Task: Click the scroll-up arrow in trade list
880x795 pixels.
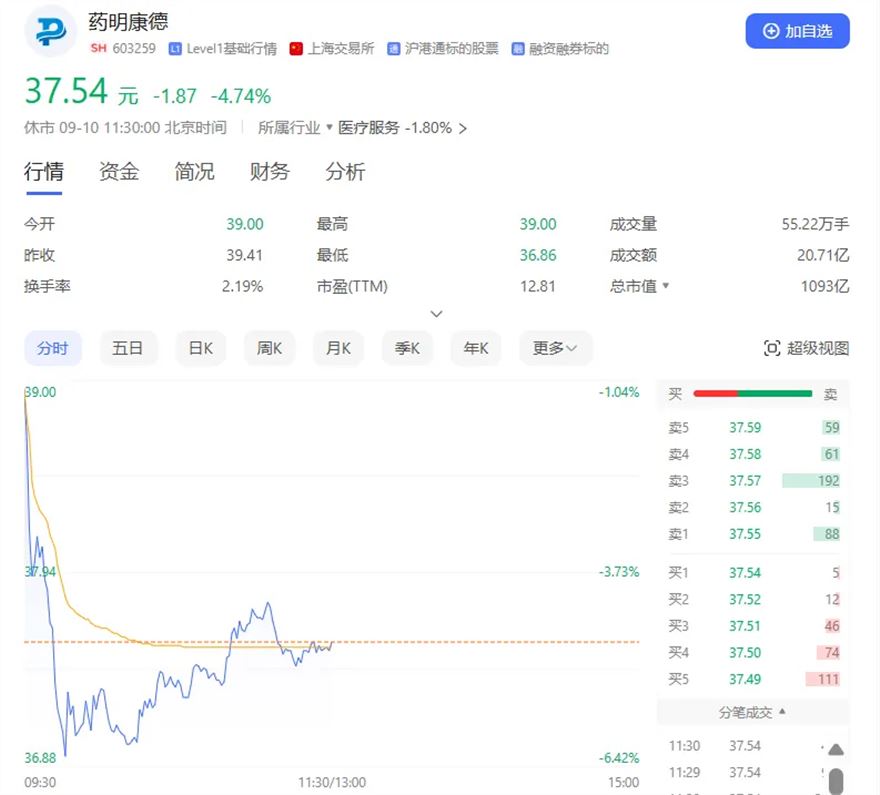Action: pyautogui.click(x=836, y=749)
